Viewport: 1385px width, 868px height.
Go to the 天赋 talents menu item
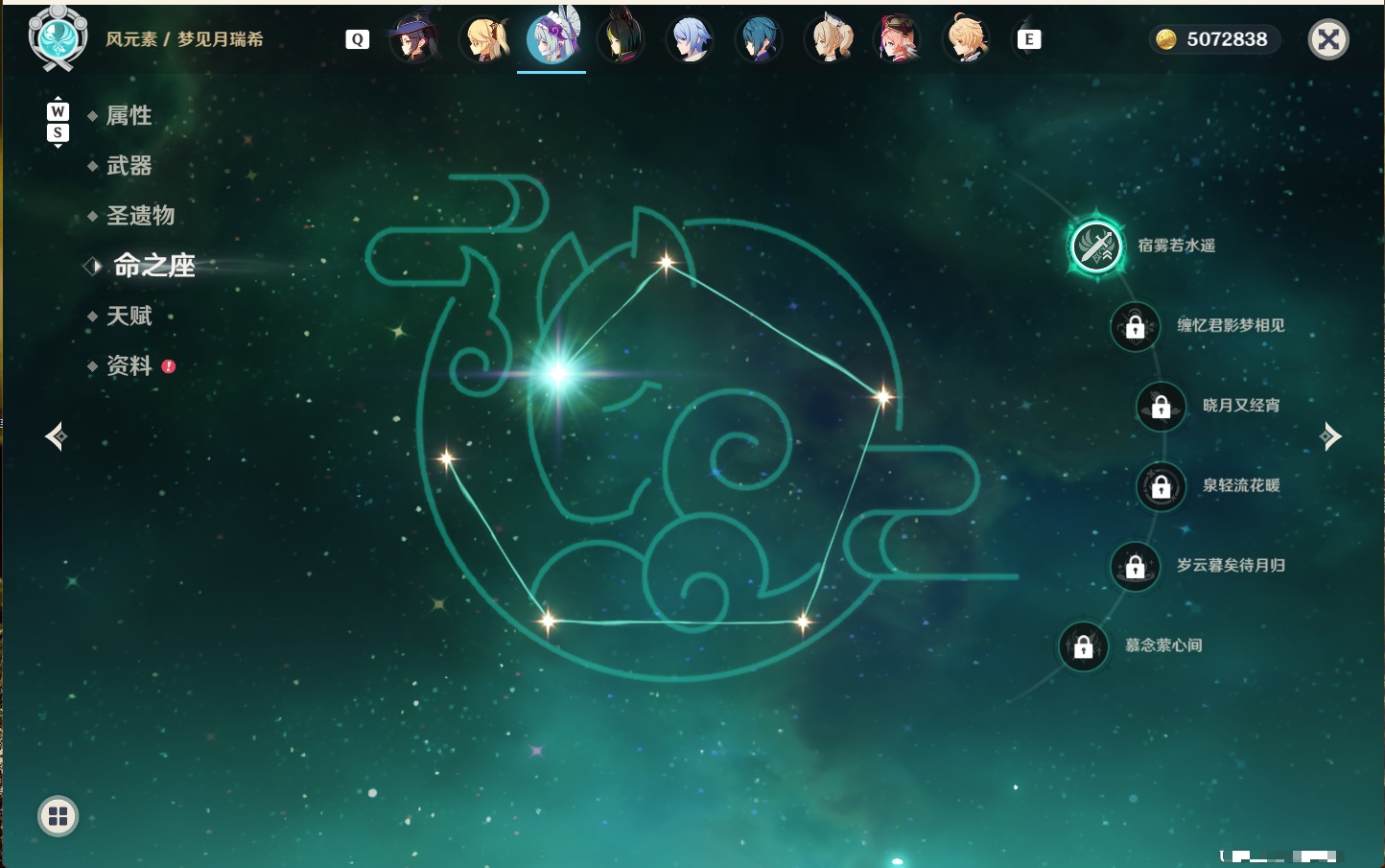129,316
